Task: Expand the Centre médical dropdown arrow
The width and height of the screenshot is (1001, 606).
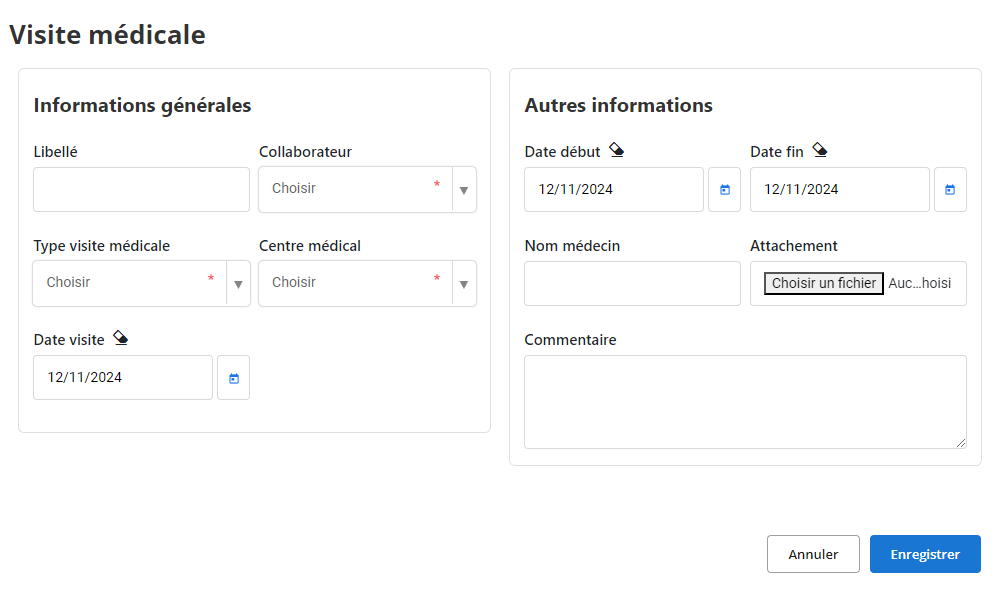Action: coord(464,284)
